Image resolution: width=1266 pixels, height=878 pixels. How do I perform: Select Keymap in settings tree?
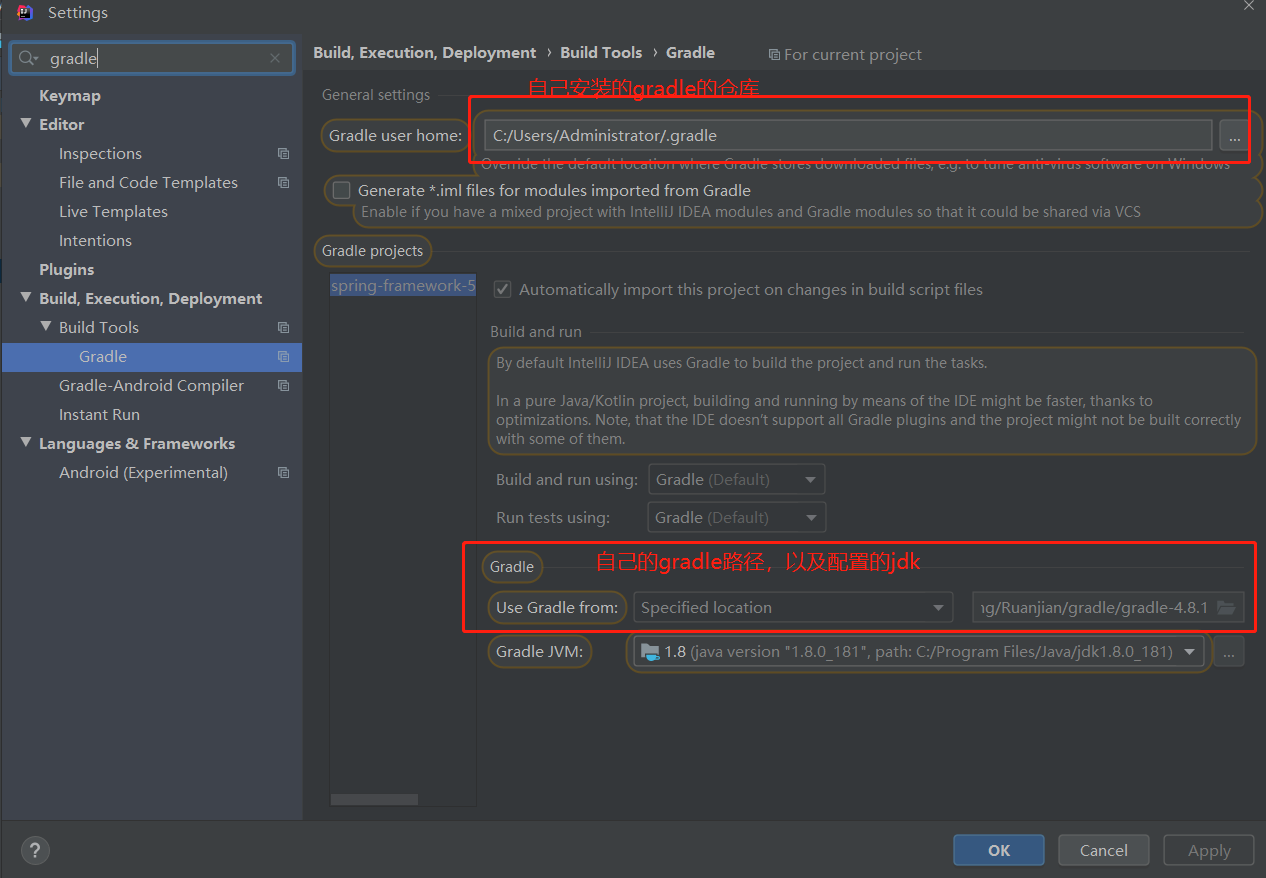tap(70, 96)
